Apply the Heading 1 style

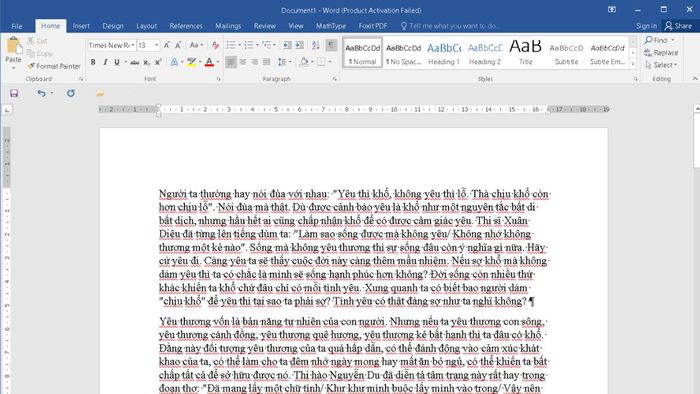444,53
